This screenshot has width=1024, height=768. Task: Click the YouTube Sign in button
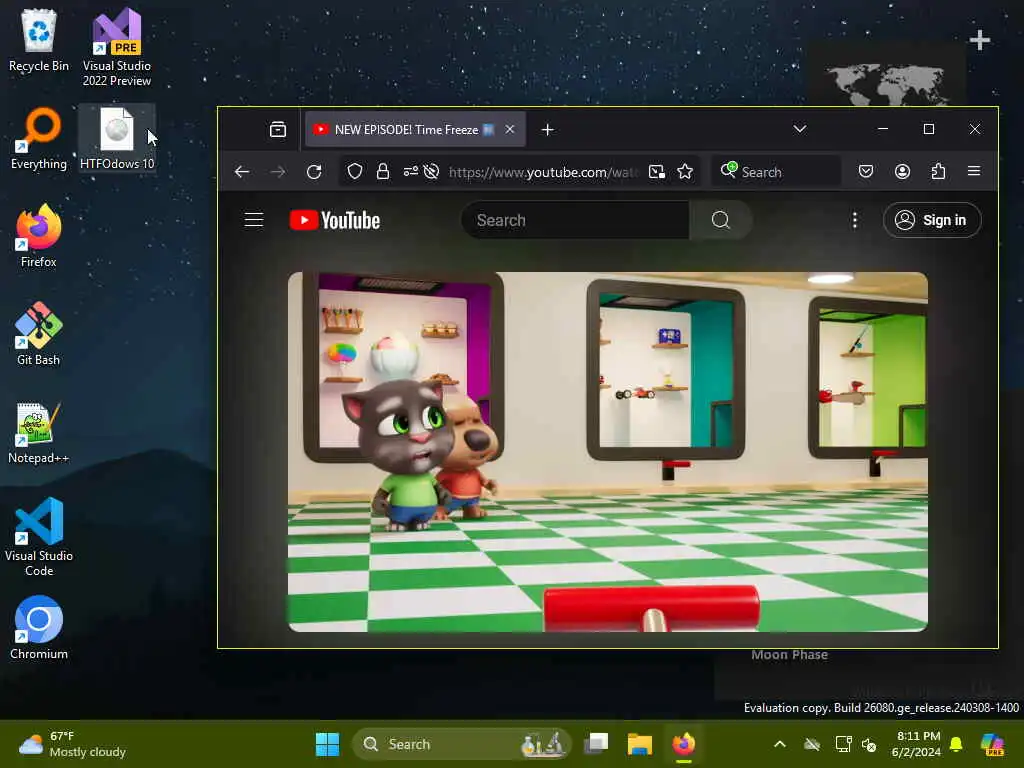point(932,220)
